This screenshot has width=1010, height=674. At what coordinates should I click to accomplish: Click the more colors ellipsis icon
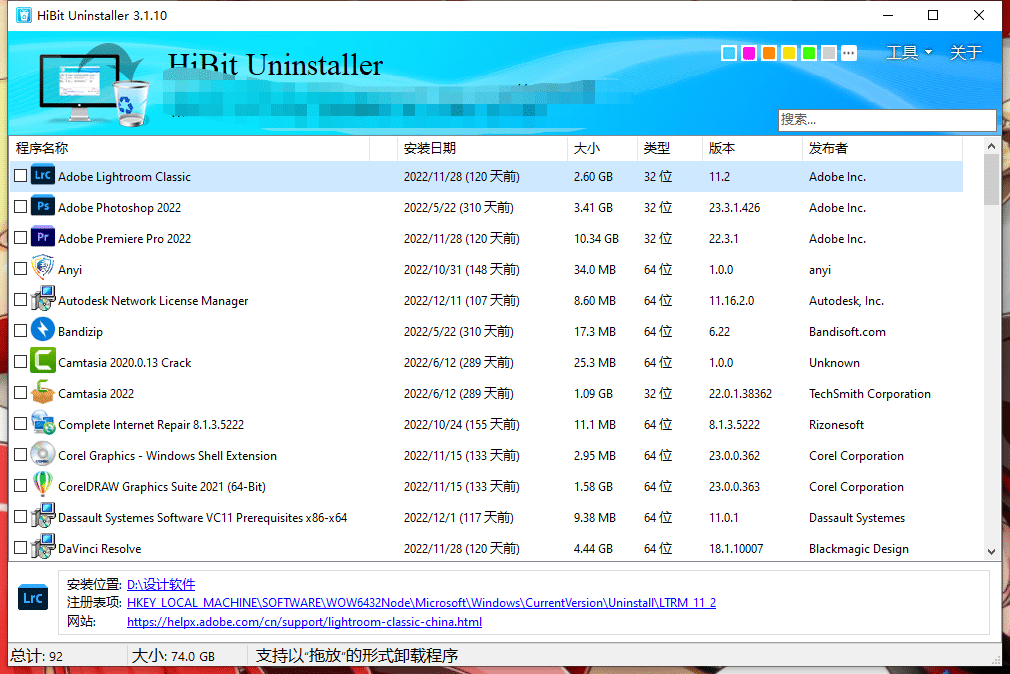(x=849, y=53)
